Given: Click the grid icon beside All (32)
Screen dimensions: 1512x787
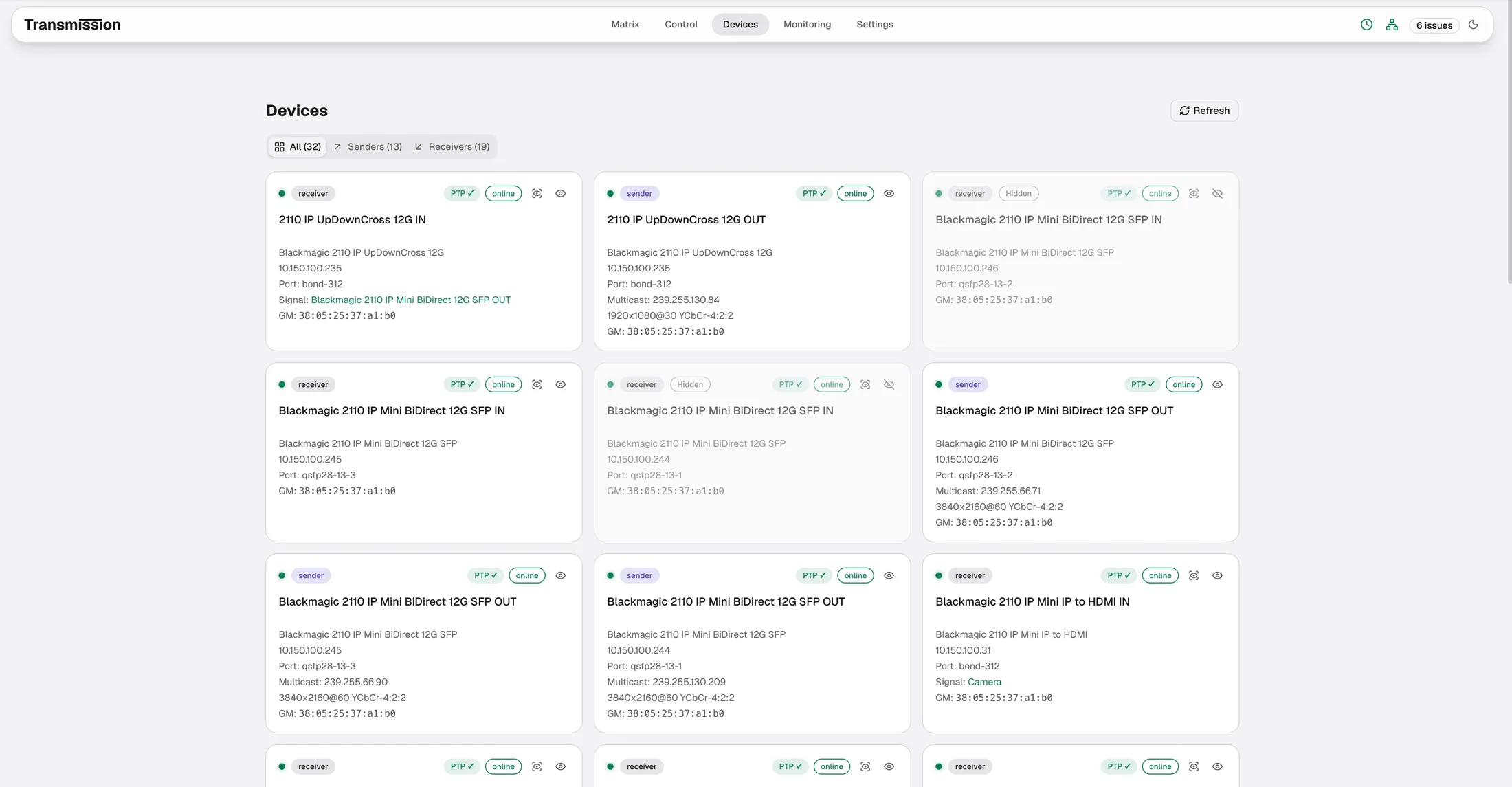Looking at the screenshot, I should (279, 147).
